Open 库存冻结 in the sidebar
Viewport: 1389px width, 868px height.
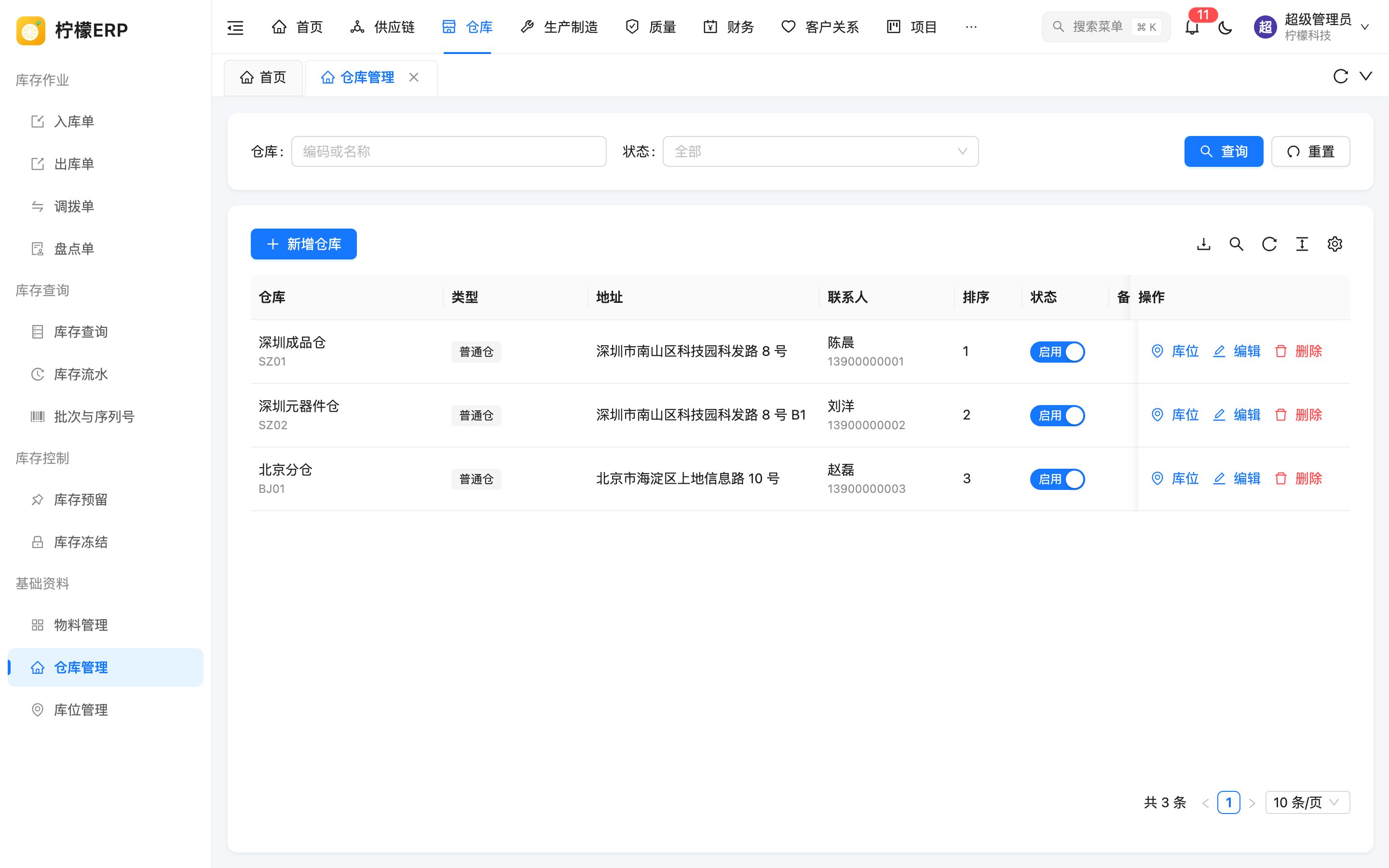pyautogui.click(x=106, y=542)
